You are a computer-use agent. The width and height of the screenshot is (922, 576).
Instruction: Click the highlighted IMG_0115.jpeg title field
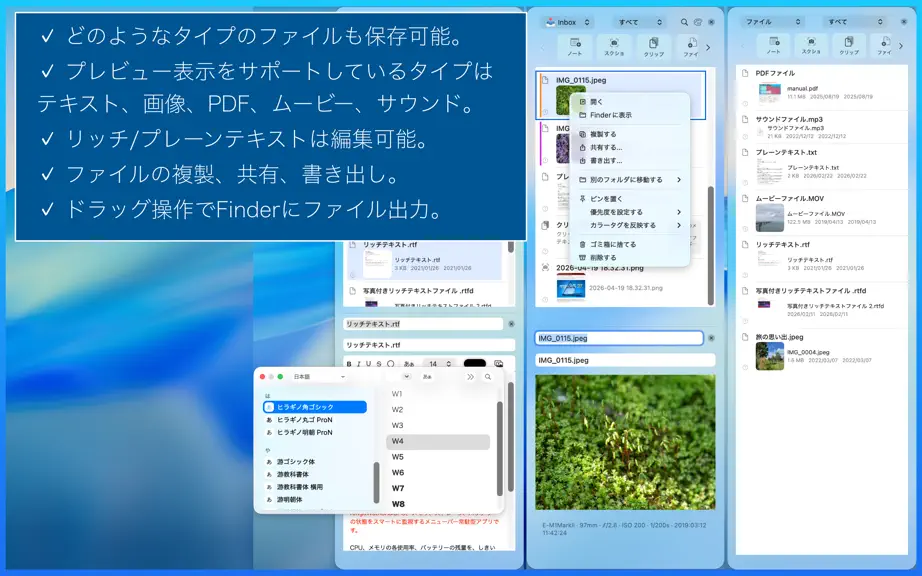point(619,338)
